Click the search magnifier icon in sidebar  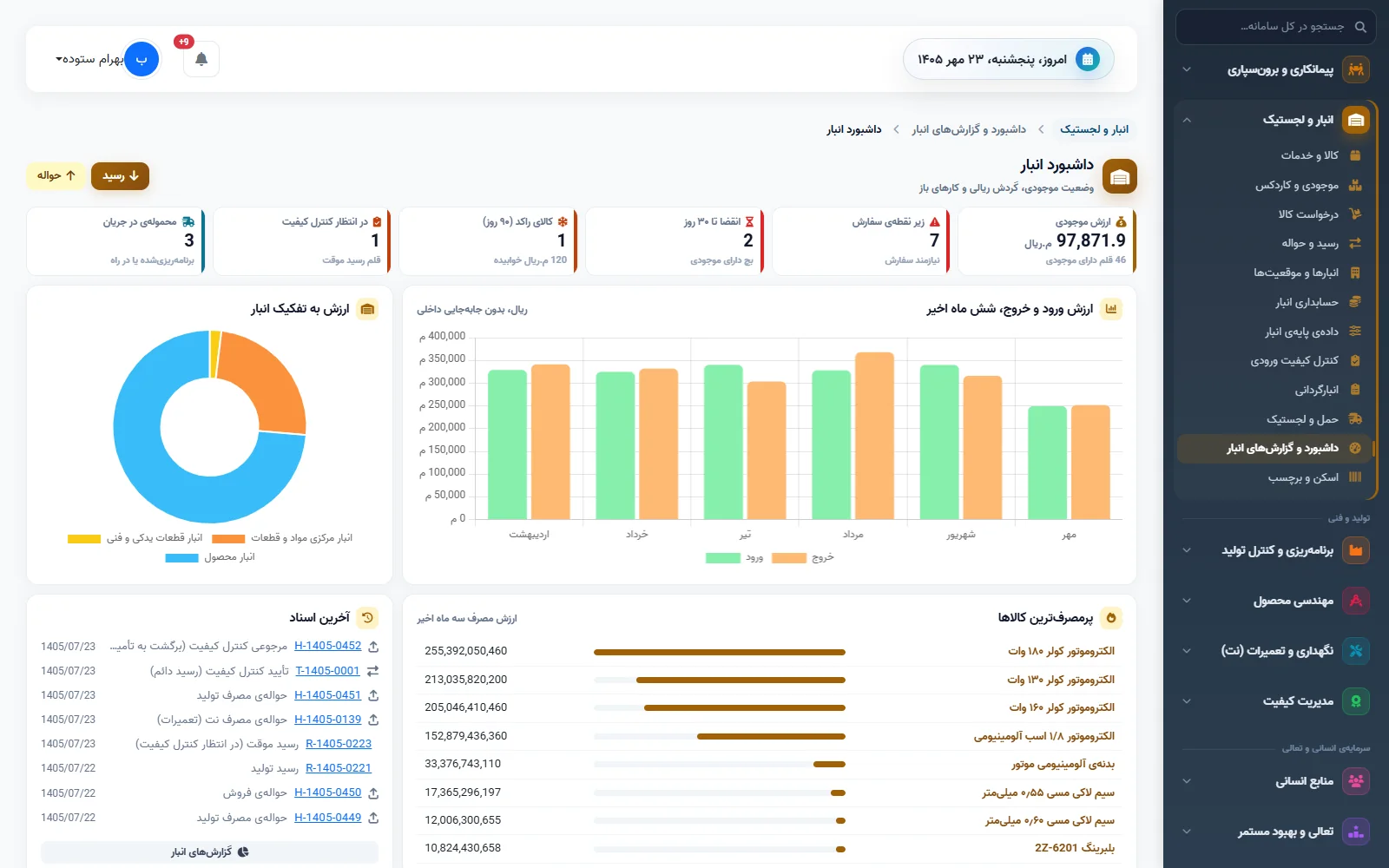coord(1360,27)
